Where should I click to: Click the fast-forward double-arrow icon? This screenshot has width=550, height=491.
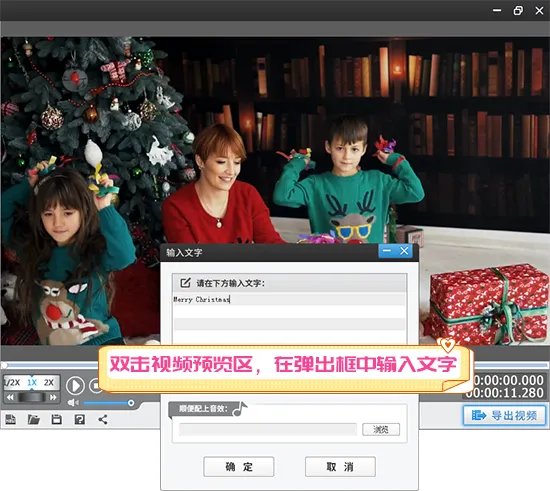tap(53, 397)
